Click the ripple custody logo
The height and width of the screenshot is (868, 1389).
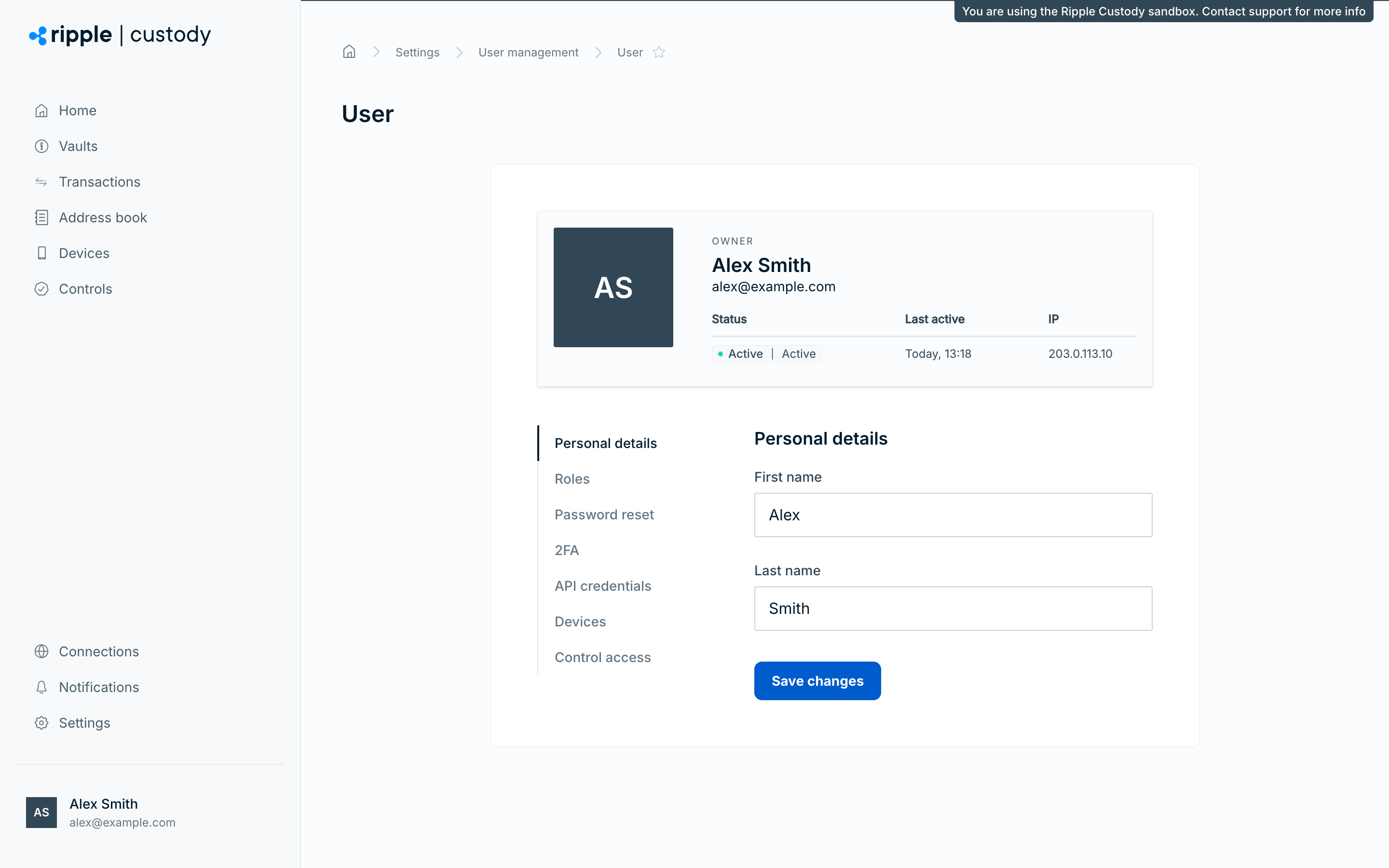pyautogui.click(x=120, y=35)
